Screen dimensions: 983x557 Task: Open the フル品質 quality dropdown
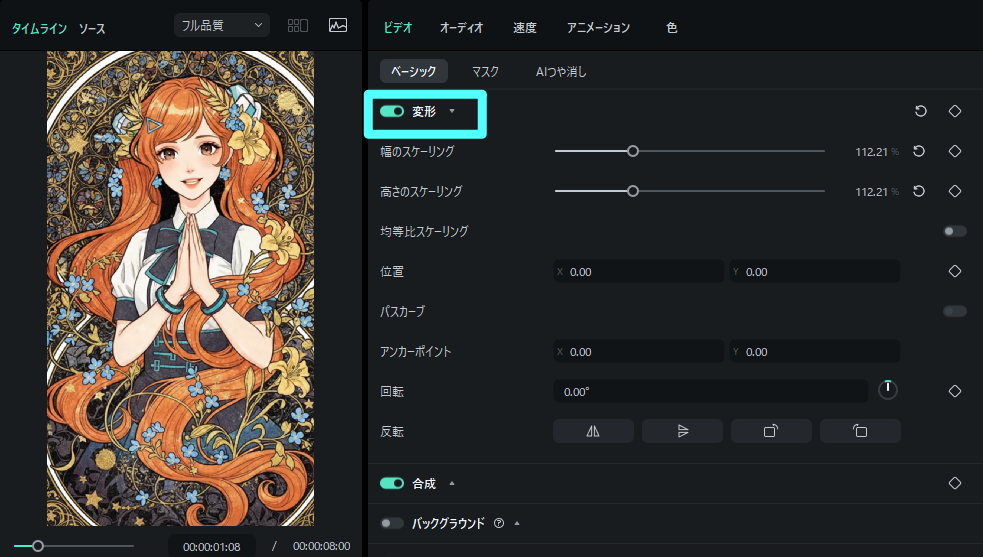[x=222, y=25]
